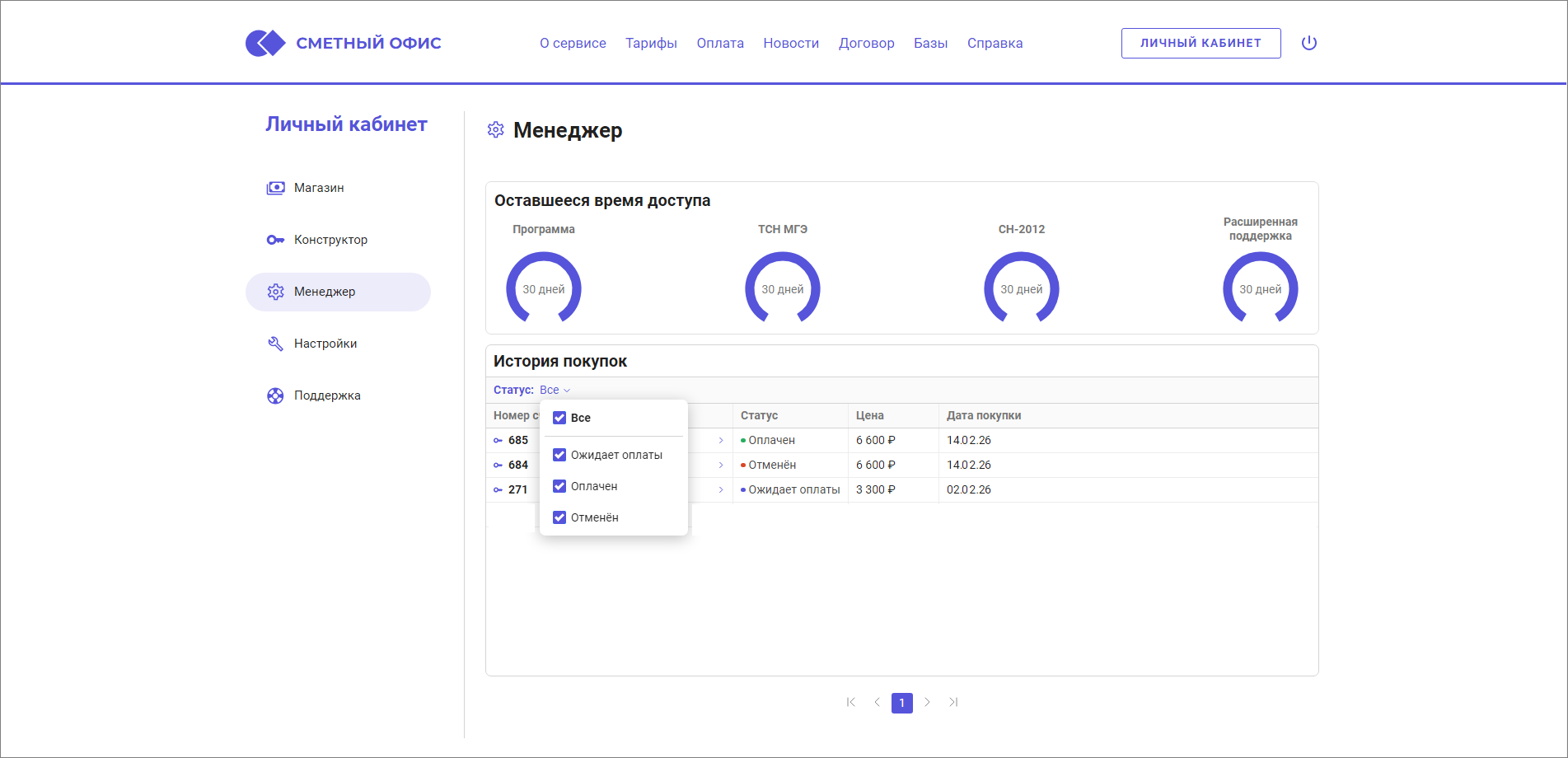This screenshot has height=758, width=1568.
Task: Expand order 685 row chevron
Action: pyautogui.click(x=721, y=441)
